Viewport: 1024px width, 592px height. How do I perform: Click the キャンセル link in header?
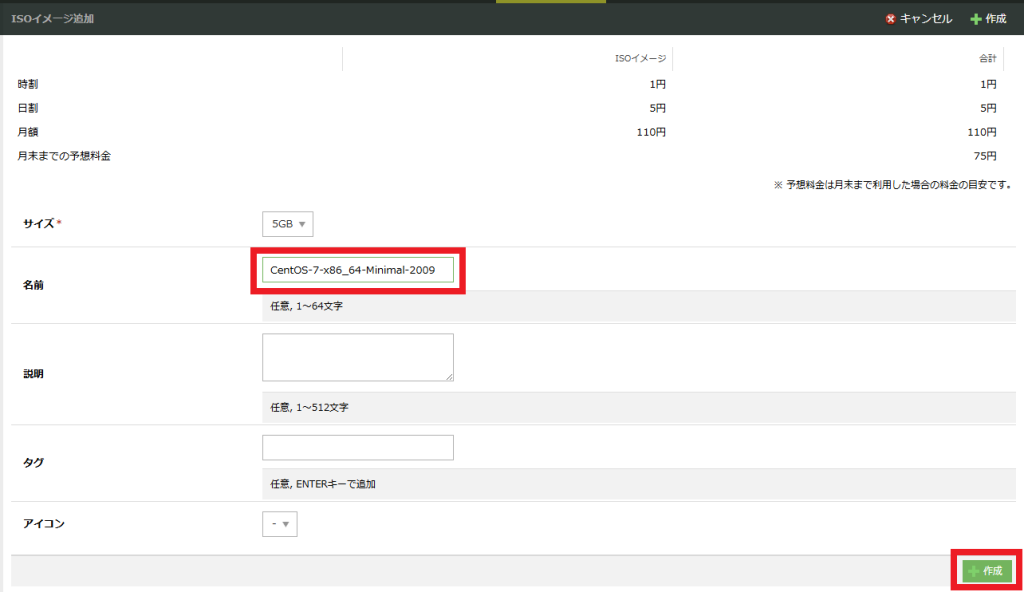pos(925,19)
